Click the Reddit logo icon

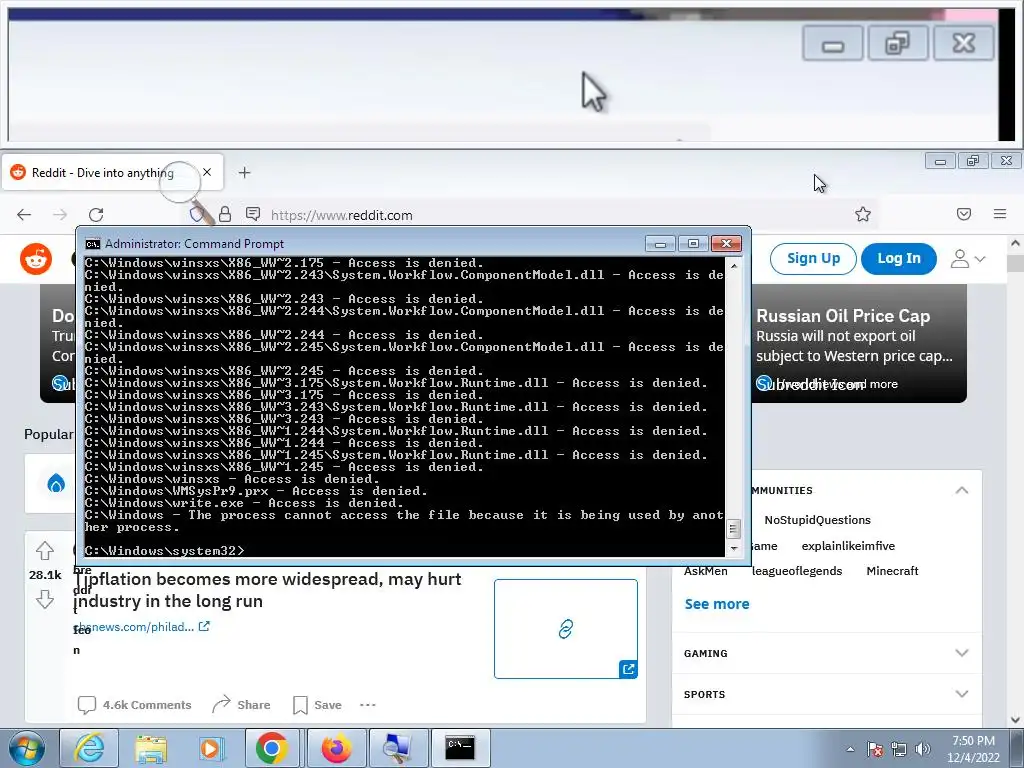point(36,259)
